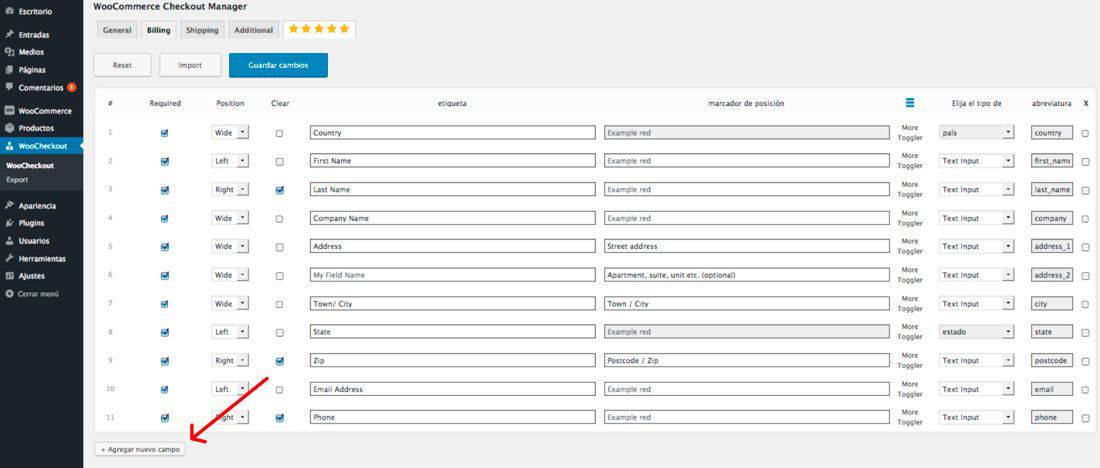Open Position dropdown for First Name row

click(230, 161)
